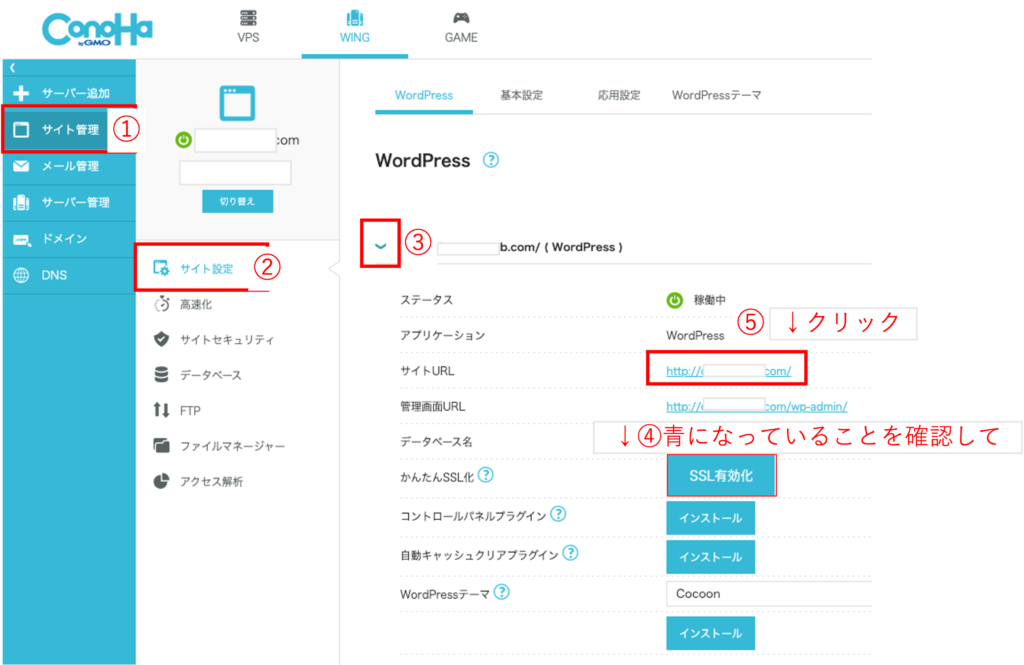Click the help icon beside かんたんSSL化
The height and width of the screenshot is (665, 1024).
click(486, 476)
